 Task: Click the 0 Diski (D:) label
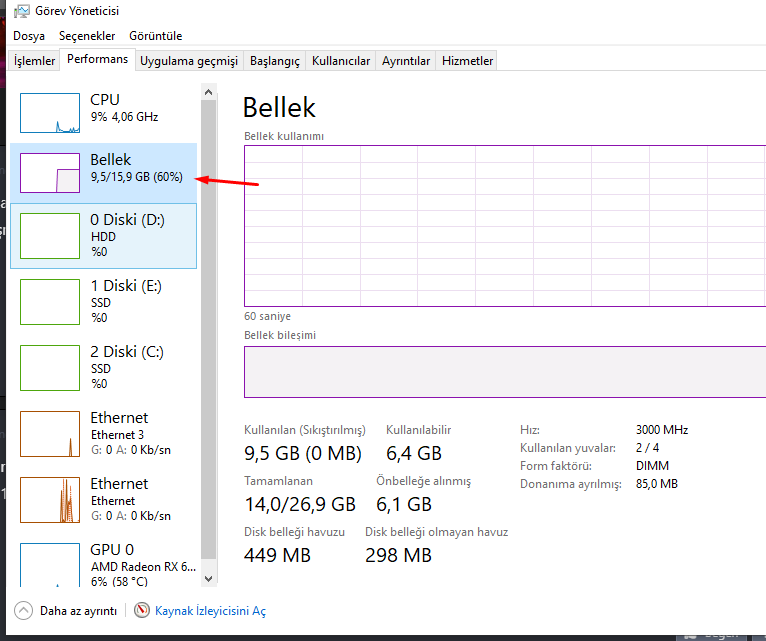(x=128, y=220)
